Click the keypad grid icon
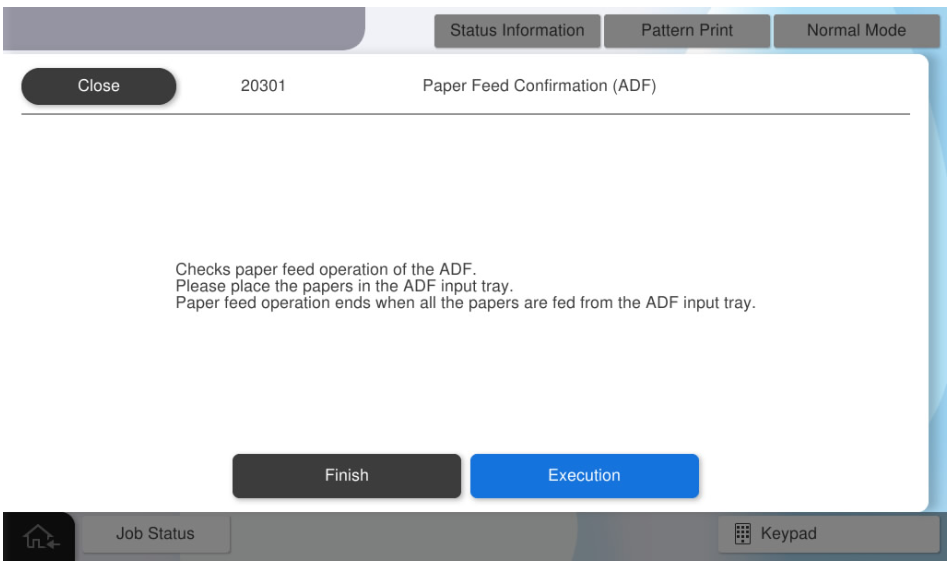This screenshot has height=565, width=951. (x=742, y=534)
